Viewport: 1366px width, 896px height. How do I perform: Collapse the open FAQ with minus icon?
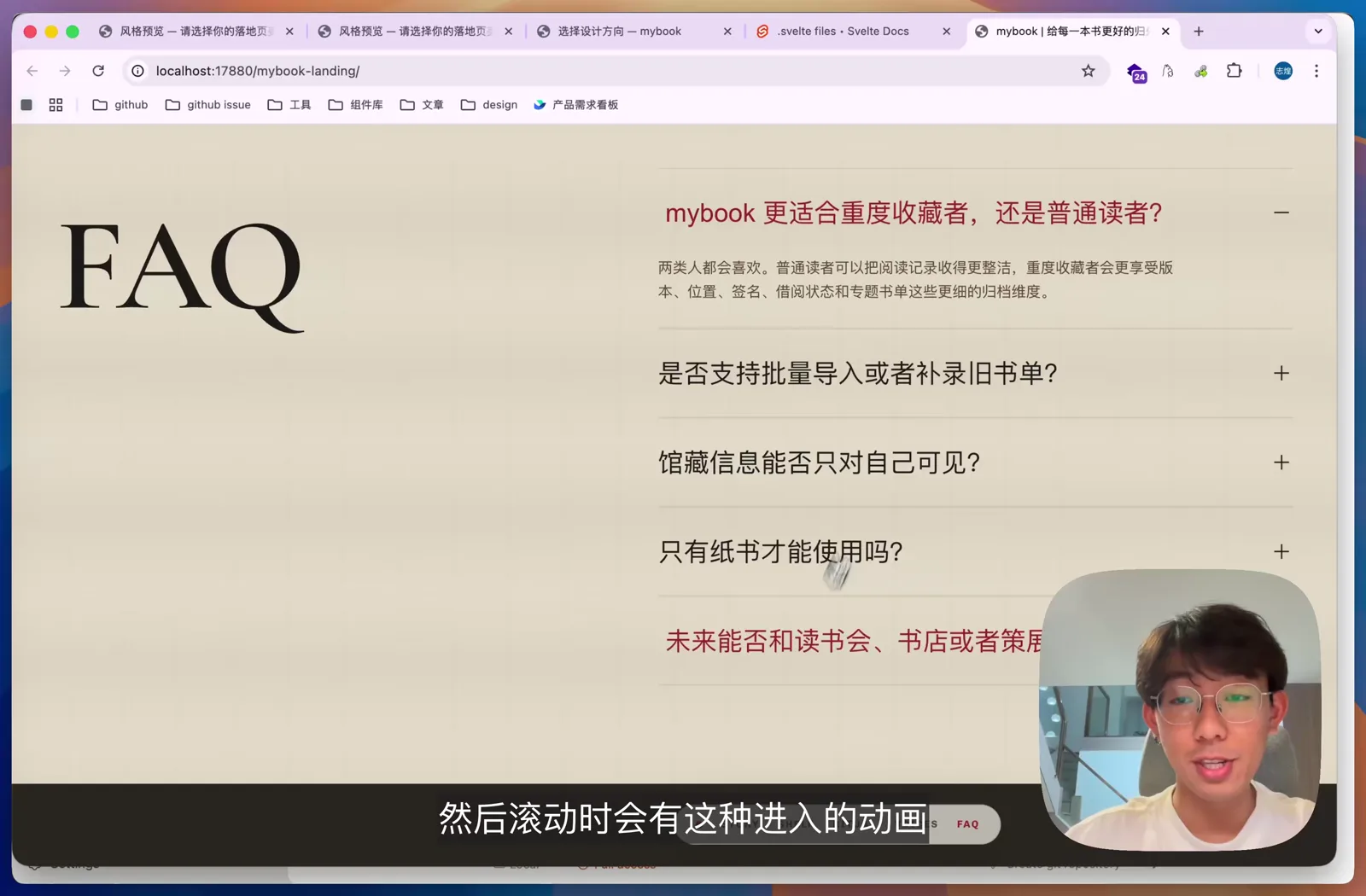[x=1281, y=212]
